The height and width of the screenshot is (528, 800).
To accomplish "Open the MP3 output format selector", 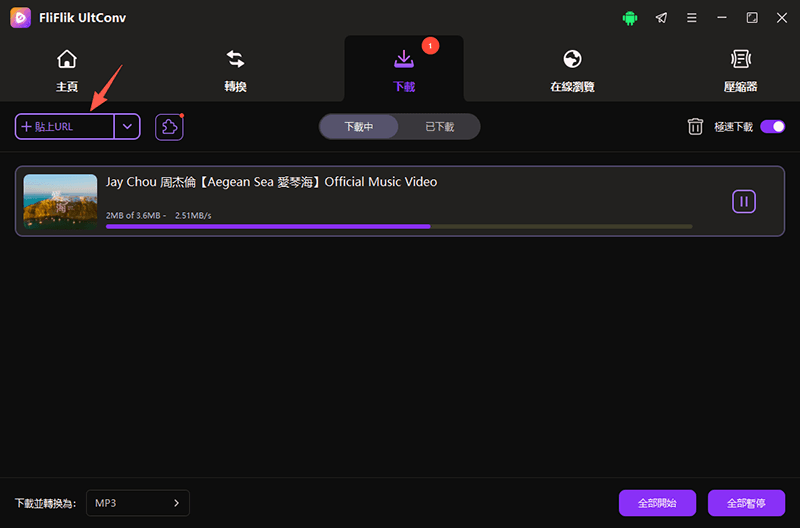I will [138, 503].
